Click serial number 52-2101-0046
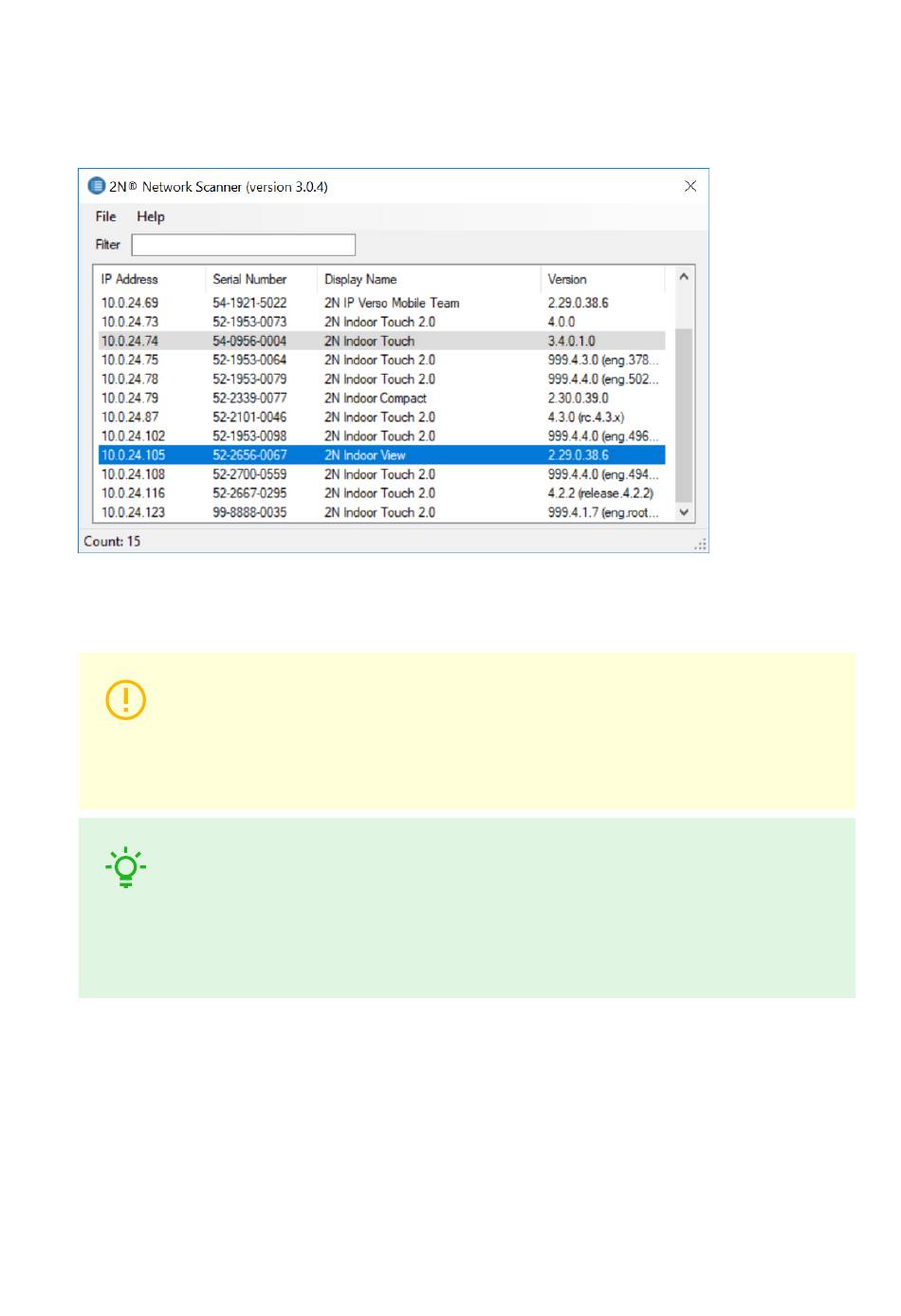The height and width of the screenshot is (1316, 901). [249, 417]
